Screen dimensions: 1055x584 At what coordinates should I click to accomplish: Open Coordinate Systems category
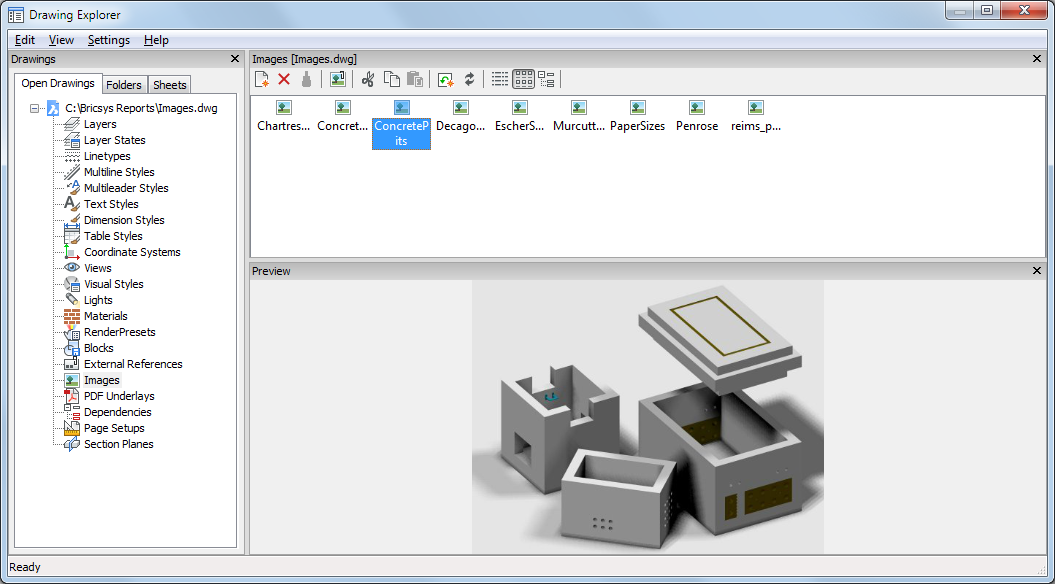(132, 252)
